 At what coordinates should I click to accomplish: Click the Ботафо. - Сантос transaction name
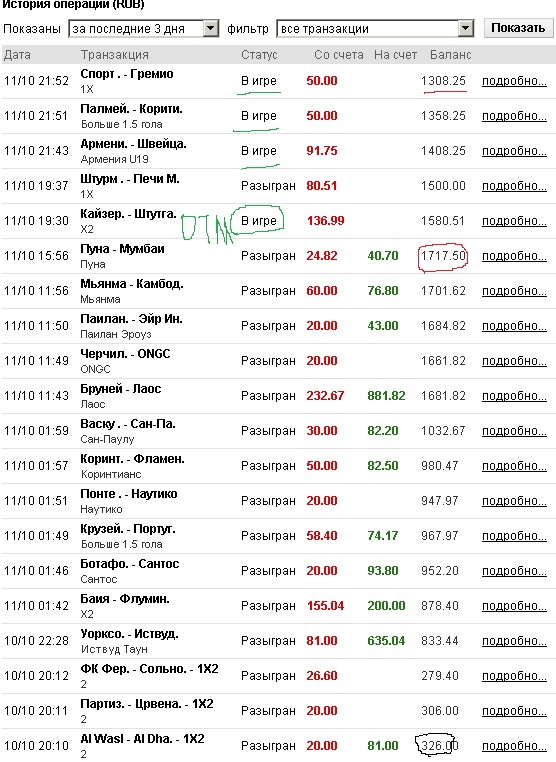[x=130, y=564]
